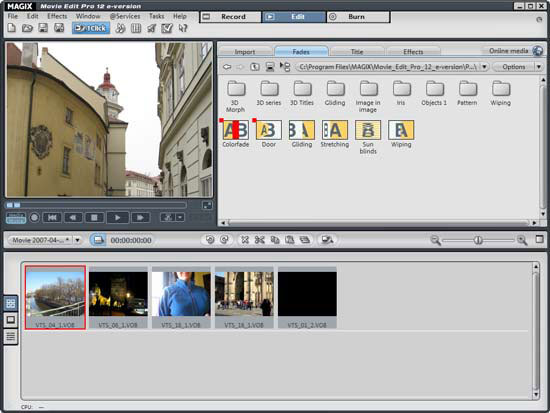Screen dimensions: 550x413
Task: Cut with the scissors icon
Action: click(260, 240)
